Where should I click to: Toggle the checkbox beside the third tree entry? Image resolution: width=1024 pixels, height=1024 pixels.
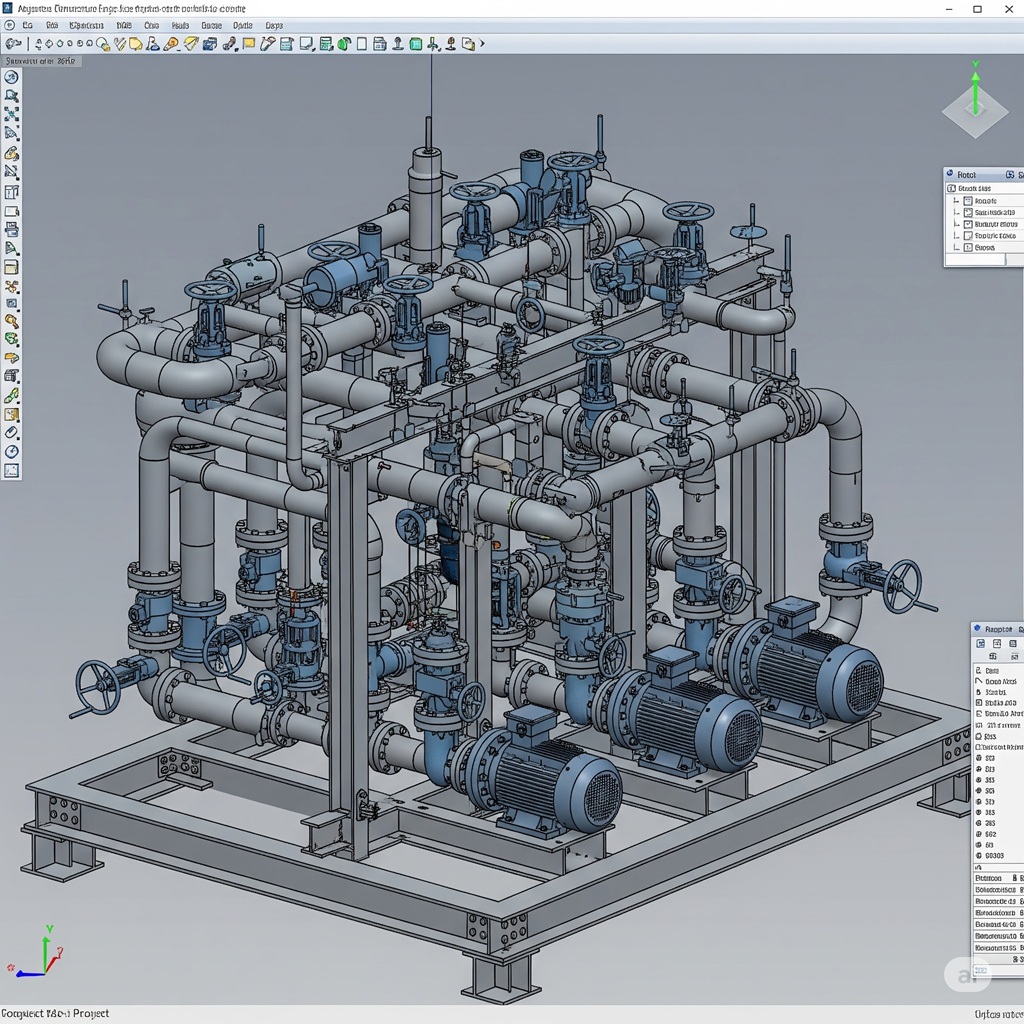coord(968,224)
